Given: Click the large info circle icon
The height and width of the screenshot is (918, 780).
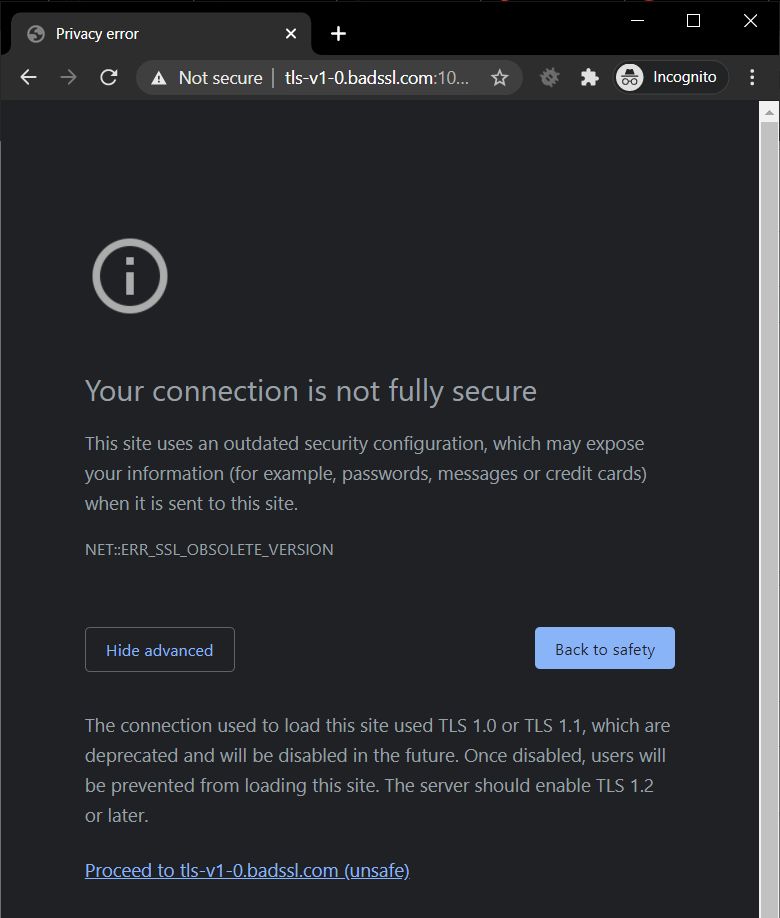Looking at the screenshot, I should (130, 276).
